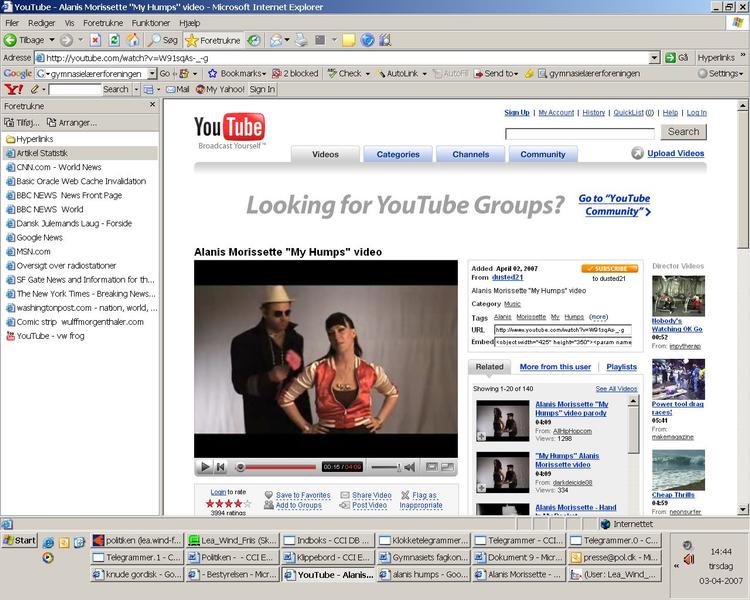Open the Rediger menu
This screenshot has width=750, height=600.
41,23
